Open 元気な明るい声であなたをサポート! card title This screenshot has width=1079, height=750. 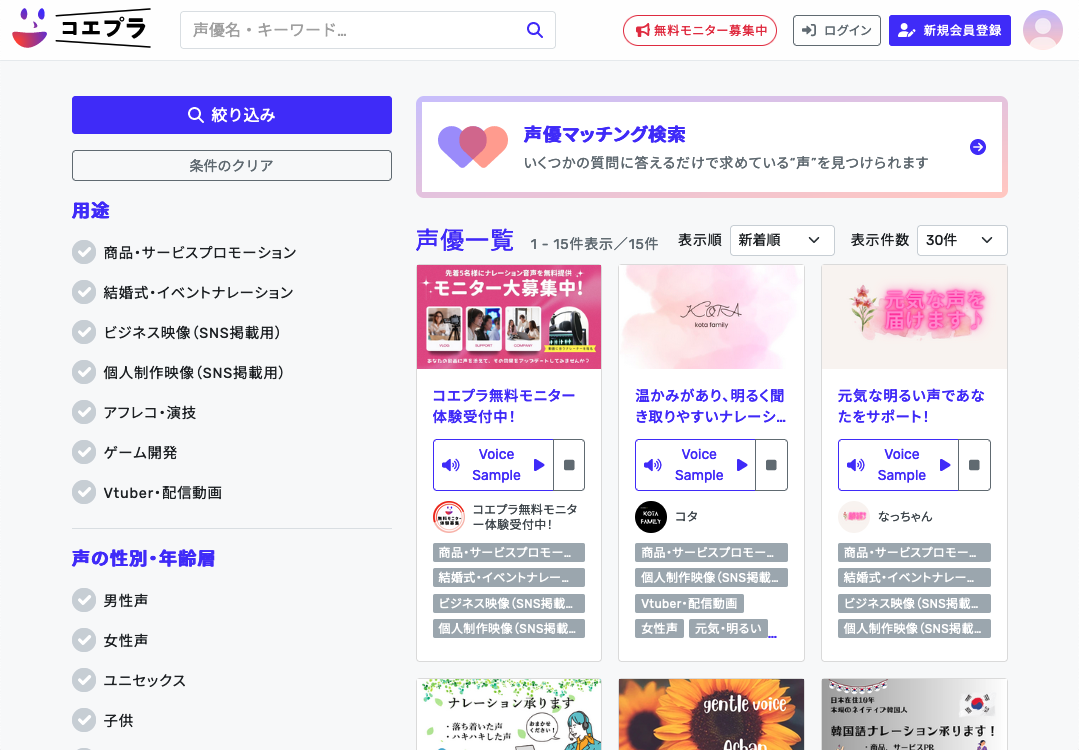pyautogui.click(x=911, y=406)
